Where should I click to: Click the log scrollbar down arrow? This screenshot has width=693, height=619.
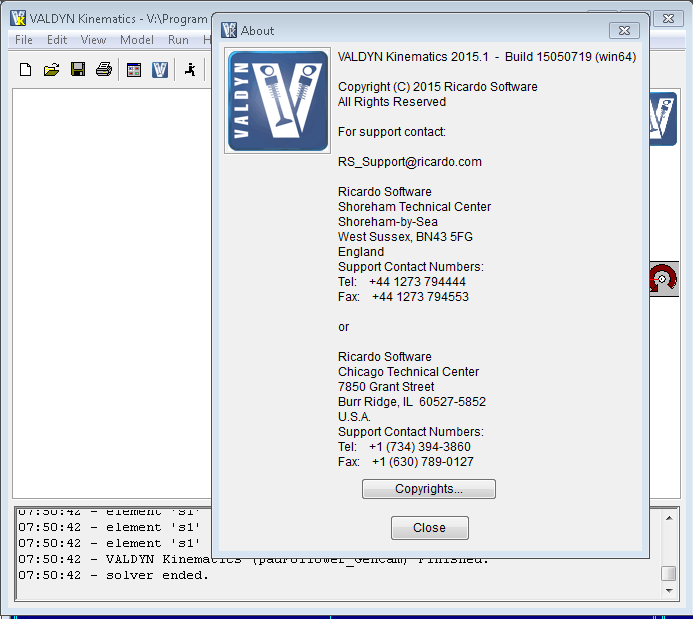coord(669,591)
